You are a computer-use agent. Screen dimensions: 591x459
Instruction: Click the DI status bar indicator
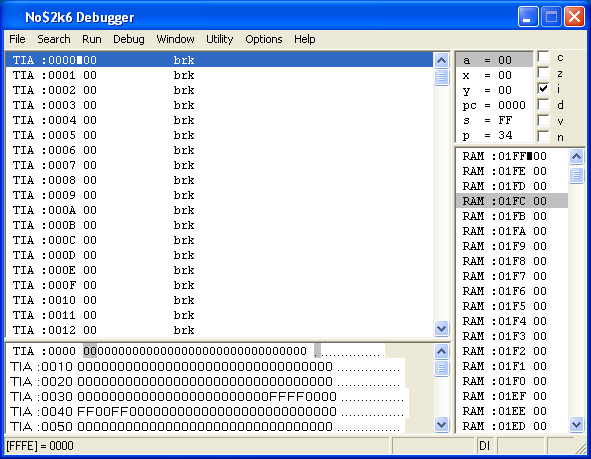[x=484, y=446]
